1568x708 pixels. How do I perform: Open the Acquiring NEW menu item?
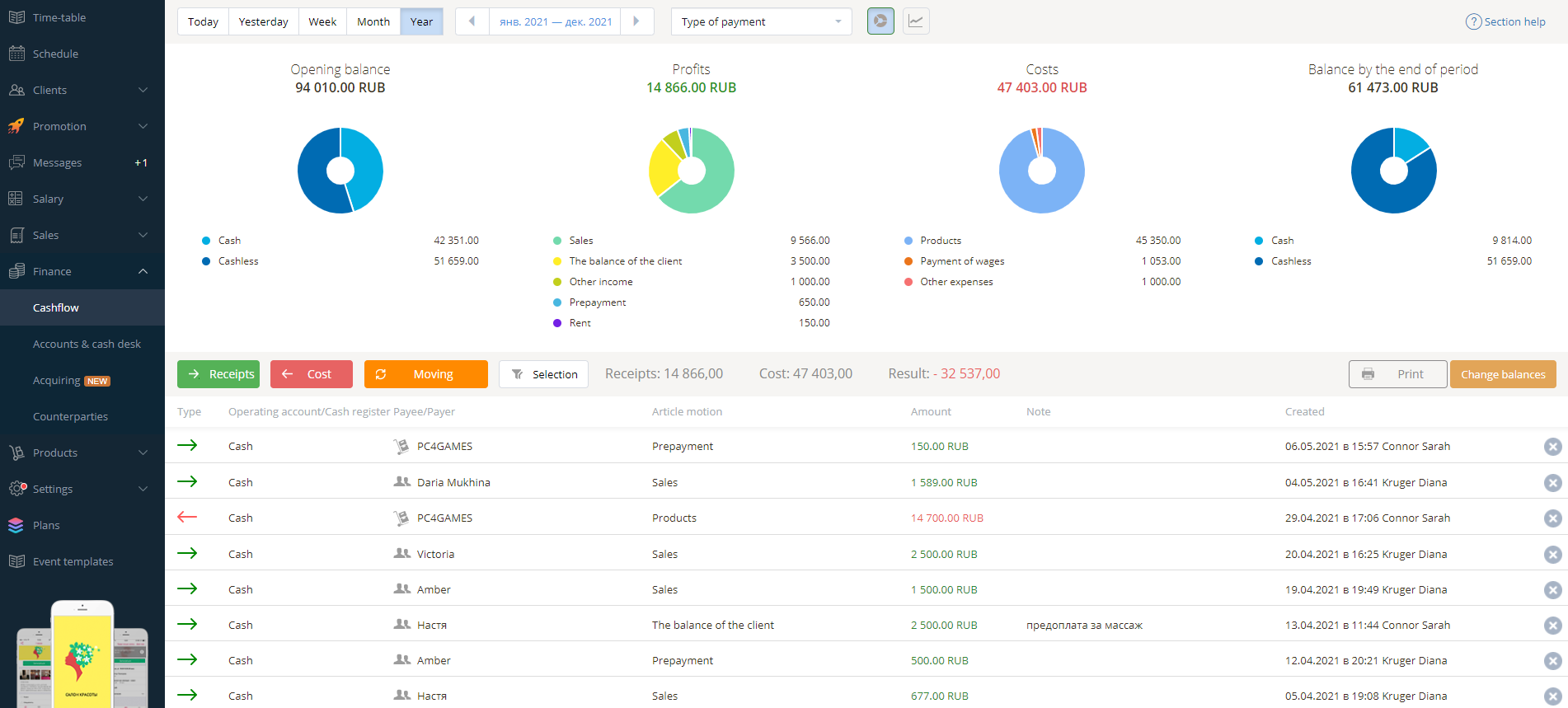pyautogui.click(x=82, y=380)
